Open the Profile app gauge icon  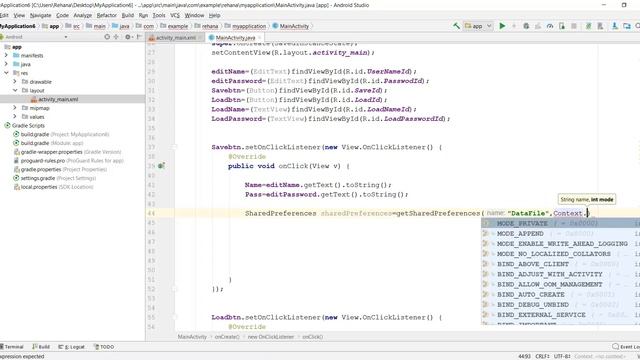(550, 26)
